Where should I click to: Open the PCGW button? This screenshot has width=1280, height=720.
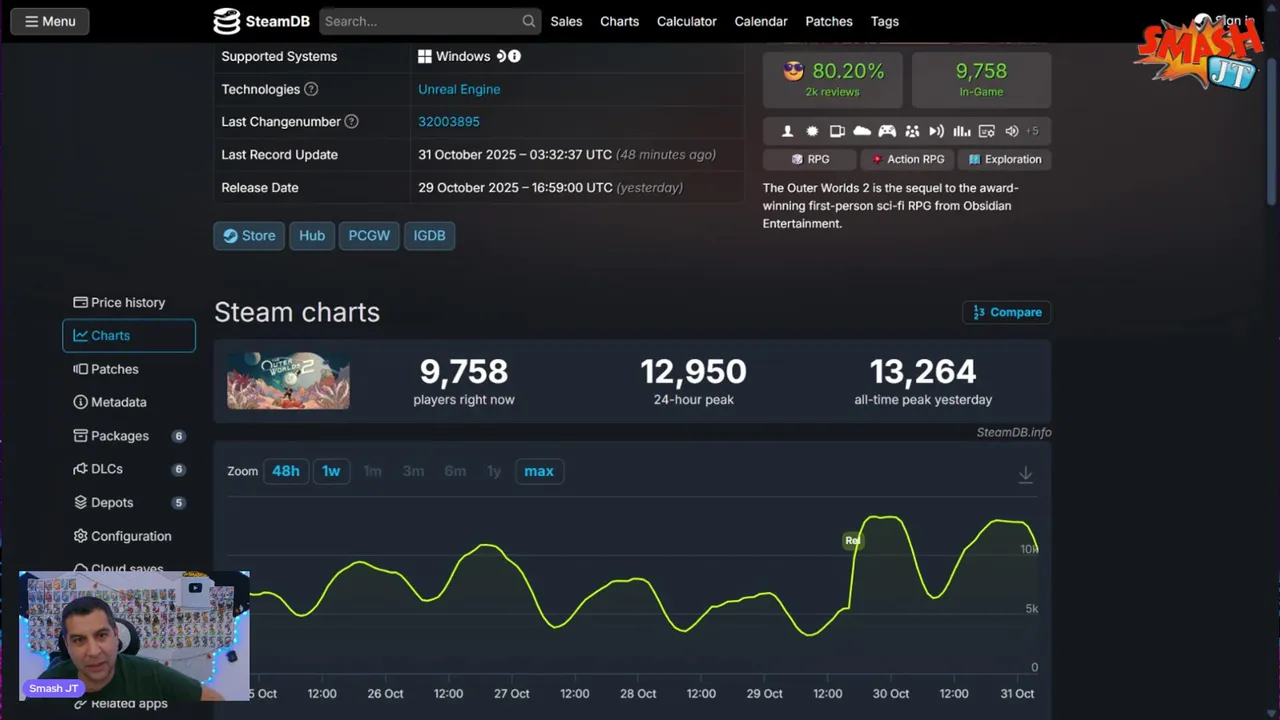click(369, 236)
